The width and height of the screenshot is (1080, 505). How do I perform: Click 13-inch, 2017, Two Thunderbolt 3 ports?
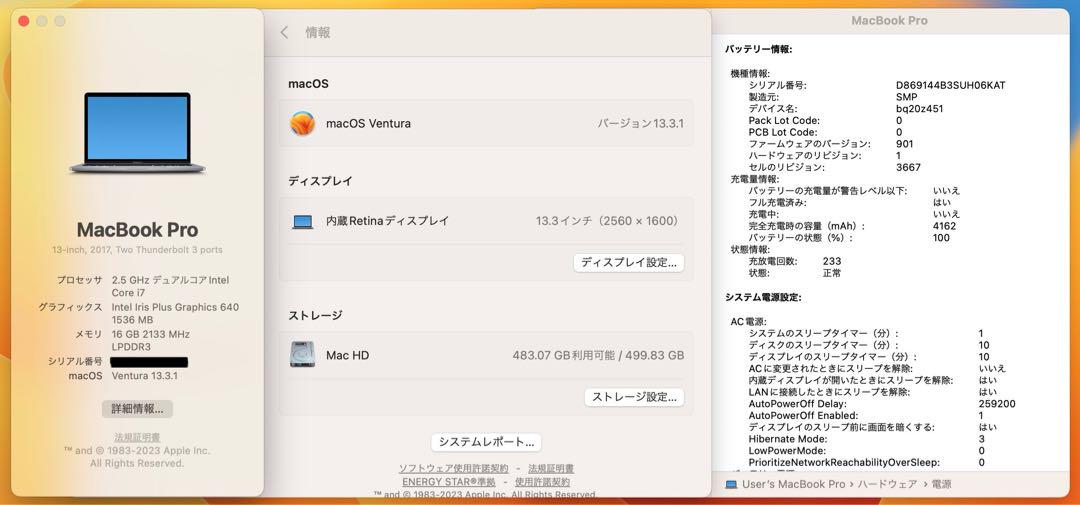[137, 249]
